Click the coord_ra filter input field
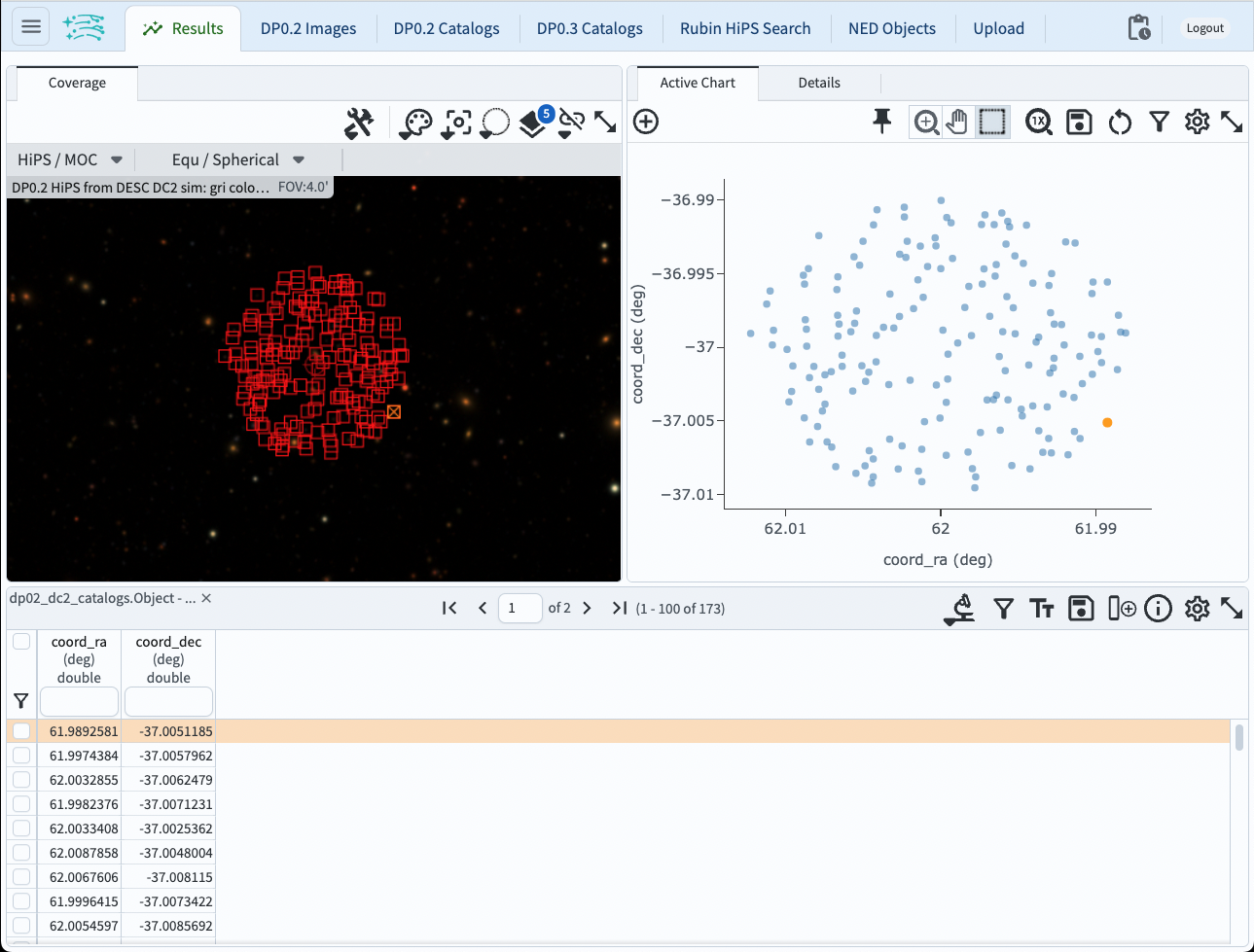 click(79, 701)
